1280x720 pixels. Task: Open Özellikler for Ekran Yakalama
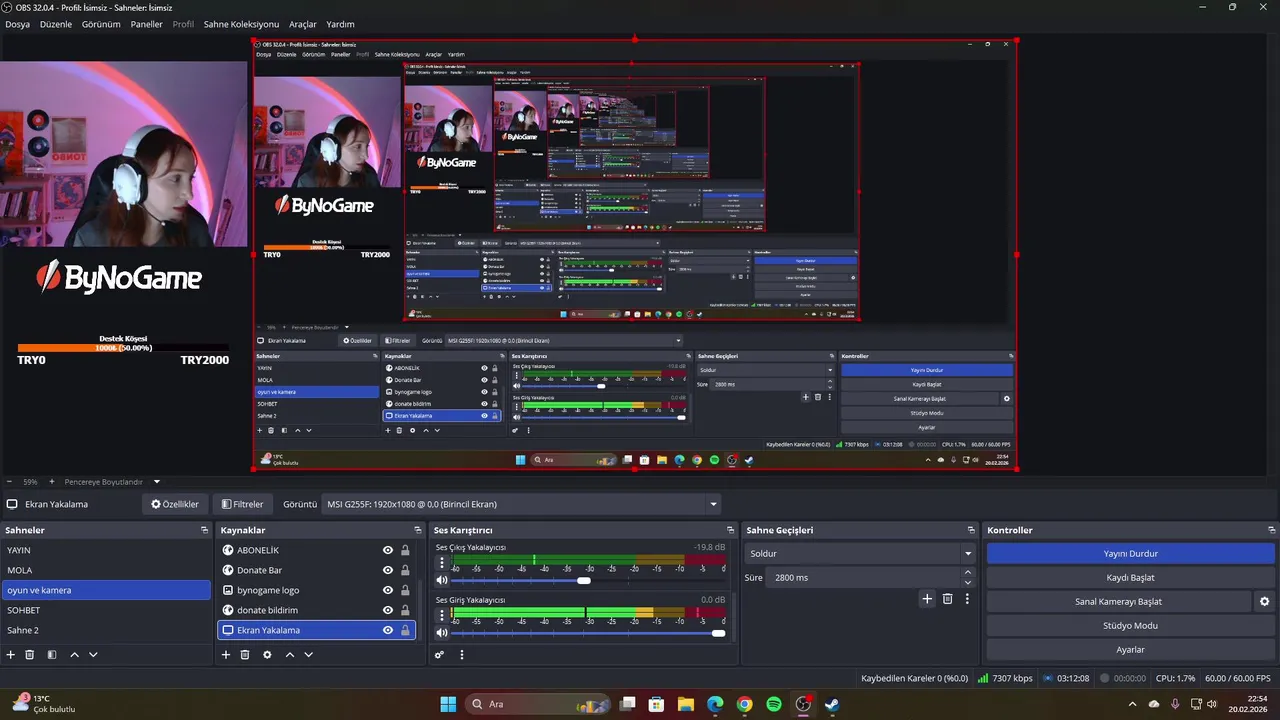pyautogui.click(x=175, y=504)
